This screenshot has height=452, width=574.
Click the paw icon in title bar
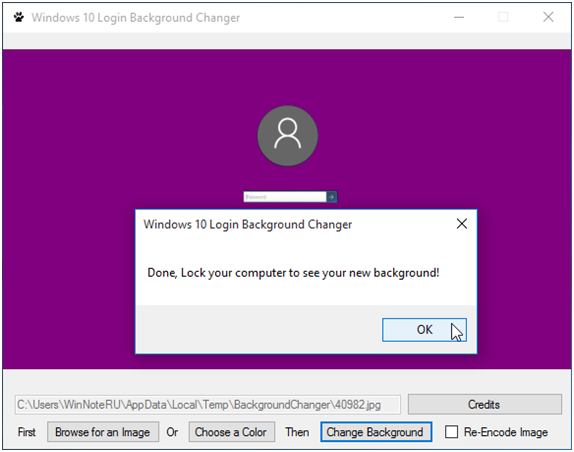point(19,17)
